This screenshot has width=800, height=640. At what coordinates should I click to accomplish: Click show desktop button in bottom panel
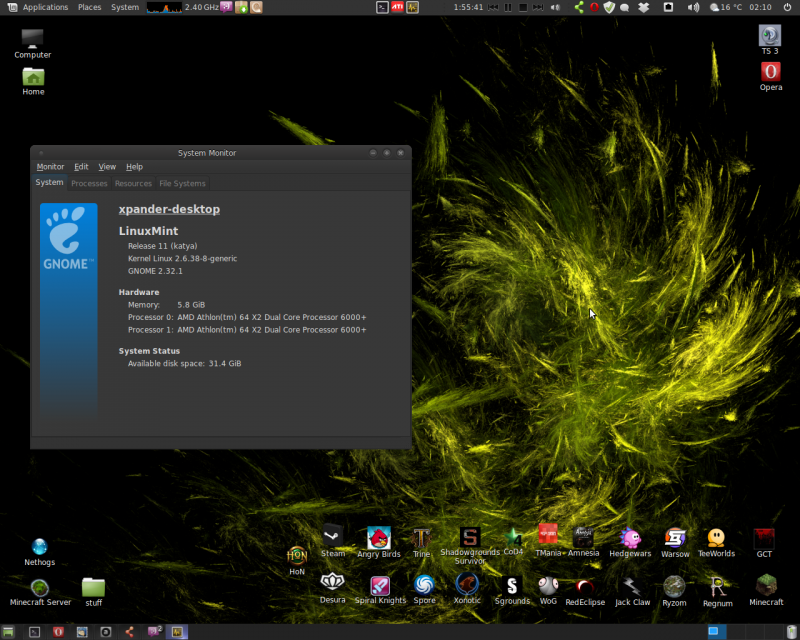pyautogui.click(x=8, y=632)
